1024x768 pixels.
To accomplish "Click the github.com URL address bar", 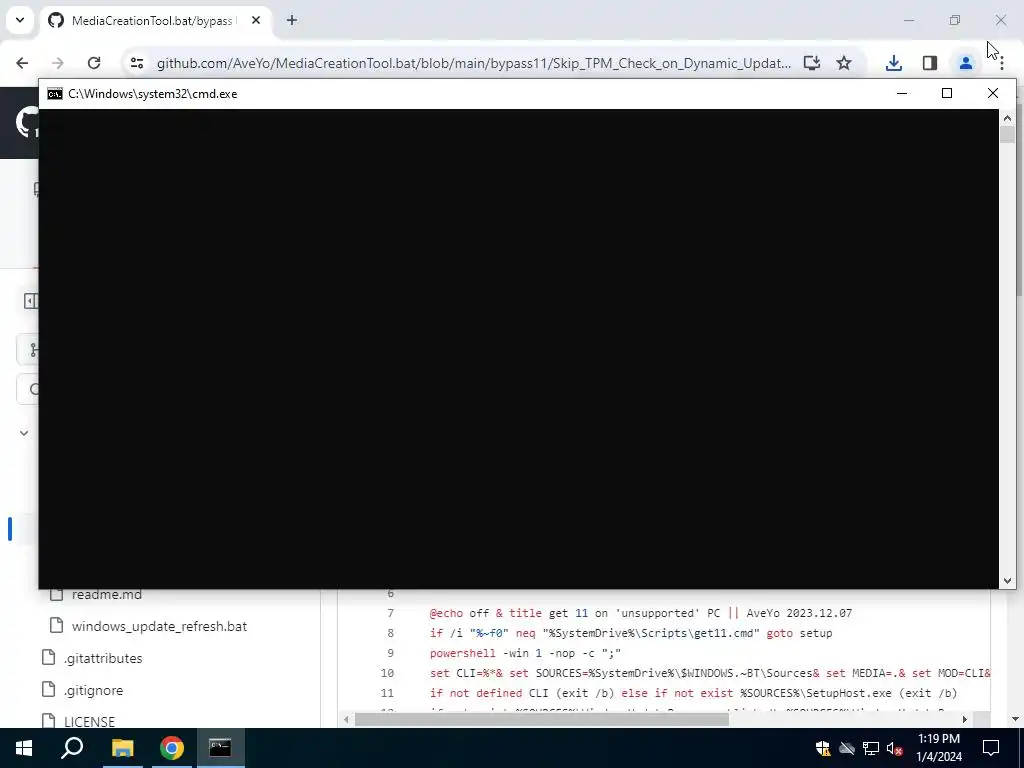I will pos(473,63).
